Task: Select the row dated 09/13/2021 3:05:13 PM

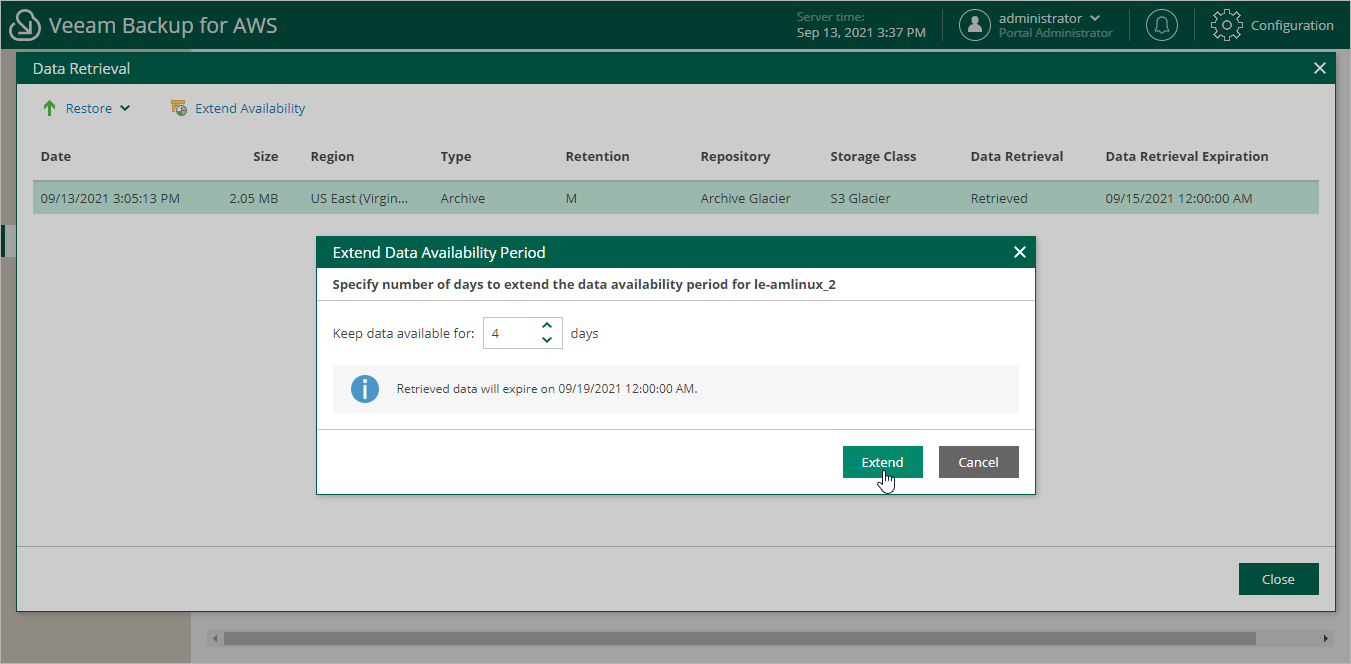Action: click(676, 198)
